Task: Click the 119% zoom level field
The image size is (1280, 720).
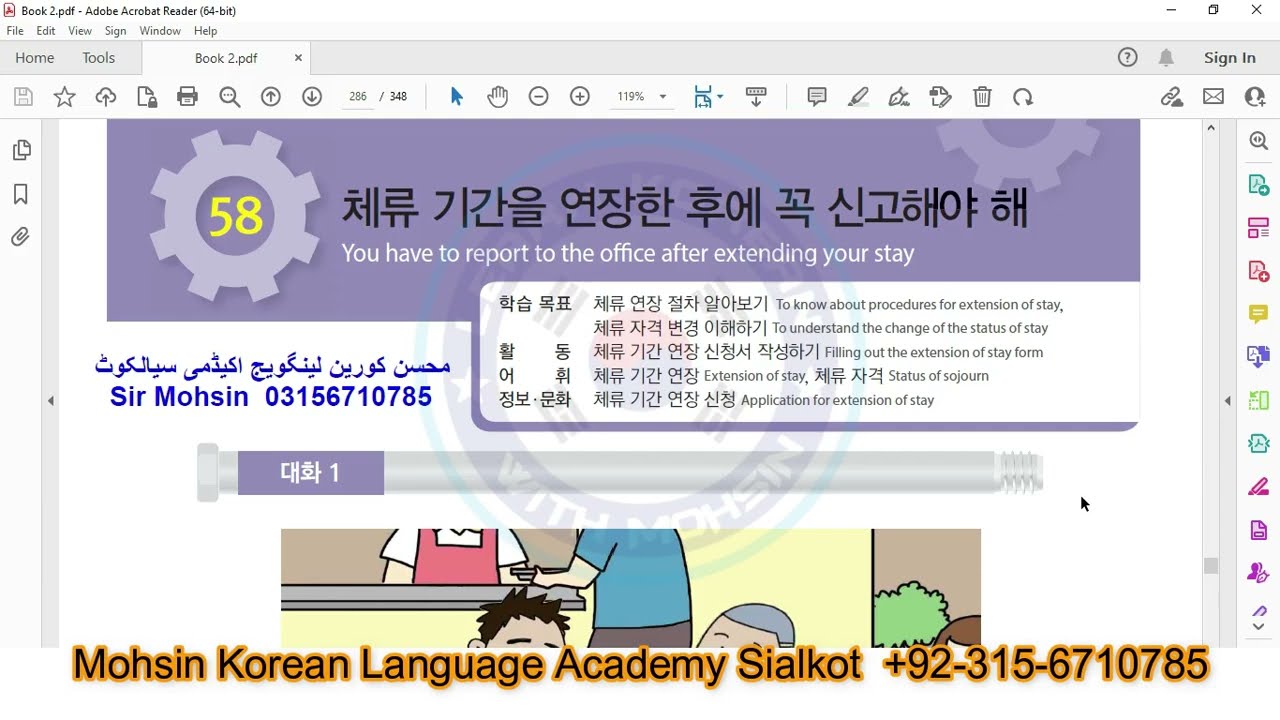Action: (x=631, y=97)
